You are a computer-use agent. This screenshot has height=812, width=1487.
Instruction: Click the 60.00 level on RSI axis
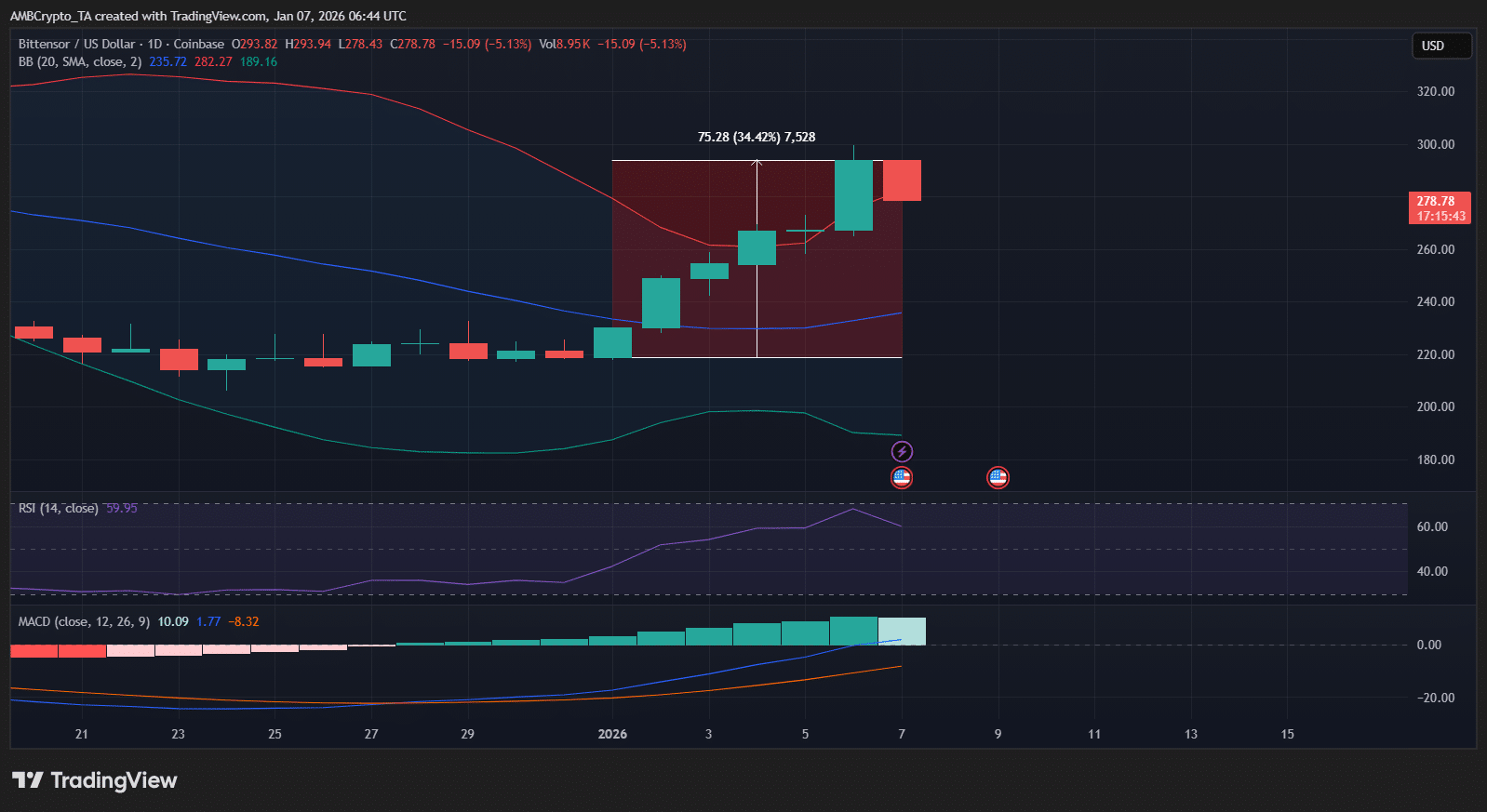tap(1432, 526)
